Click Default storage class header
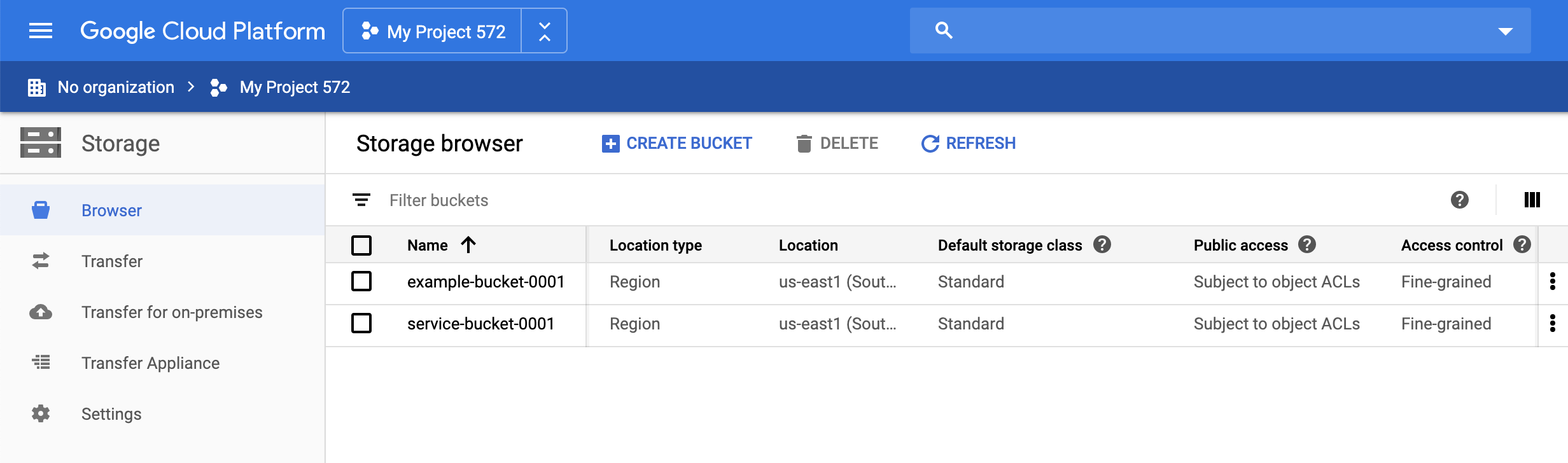Viewport: 1568px width, 463px height. (1010, 245)
